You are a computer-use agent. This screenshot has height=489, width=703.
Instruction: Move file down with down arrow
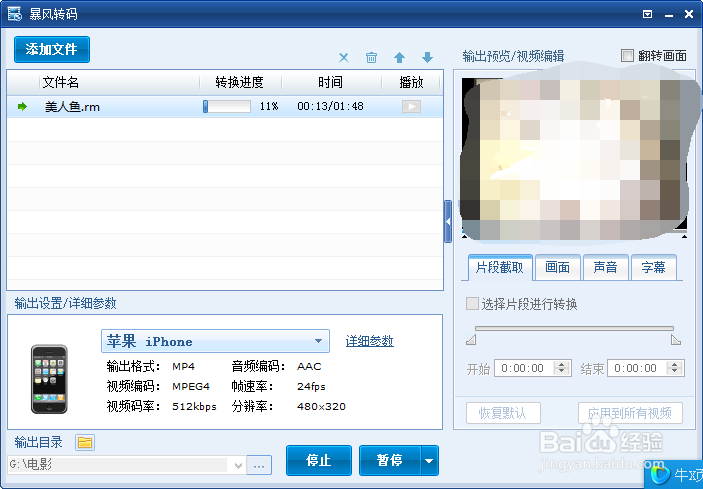tap(427, 57)
